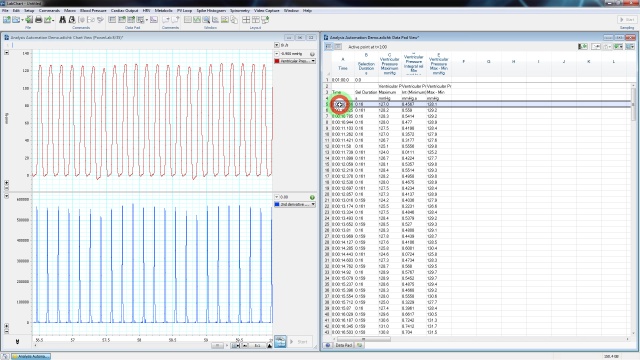Open the Blood Pressure menu
This screenshot has width=640, height=360.
(93, 11)
